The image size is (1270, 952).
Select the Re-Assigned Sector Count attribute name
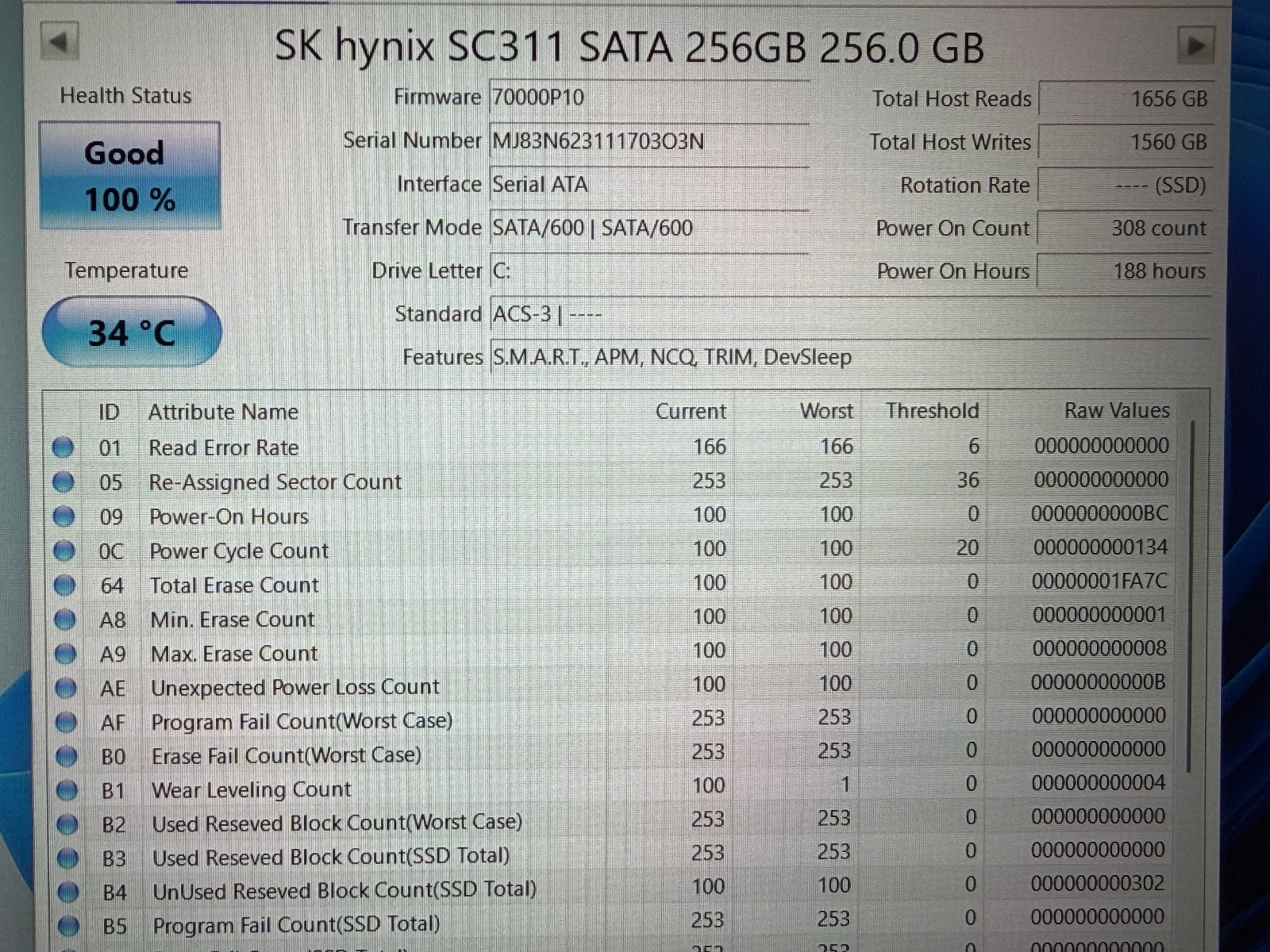[275, 482]
